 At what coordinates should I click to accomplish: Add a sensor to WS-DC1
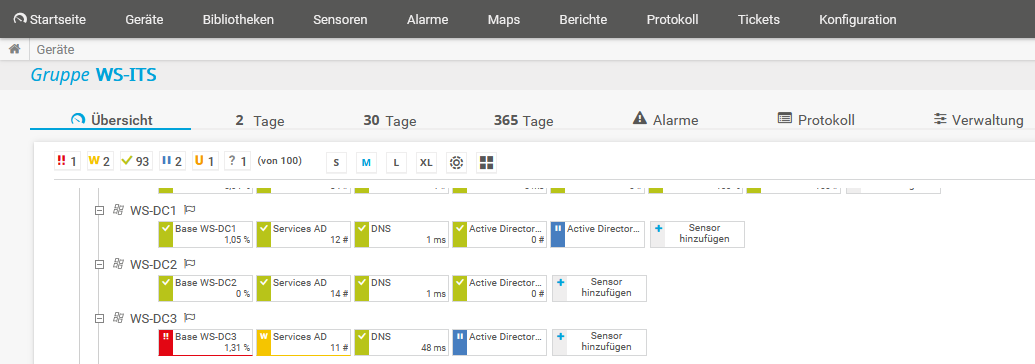(x=697, y=235)
